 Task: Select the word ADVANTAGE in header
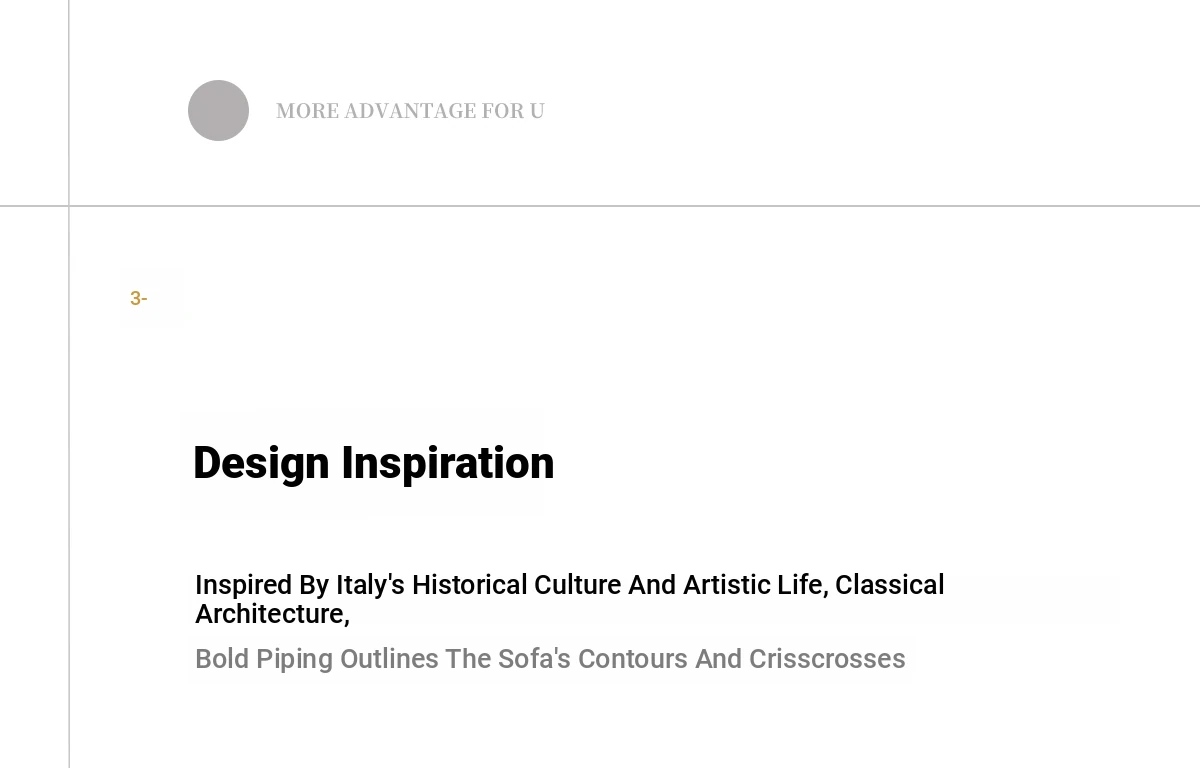(x=410, y=111)
